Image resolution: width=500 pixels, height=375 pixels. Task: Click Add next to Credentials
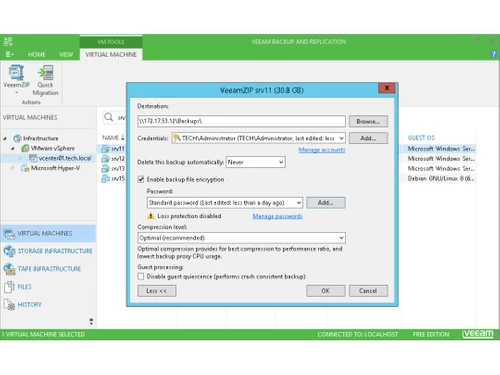pyautogui.click(x=368, y=138)
